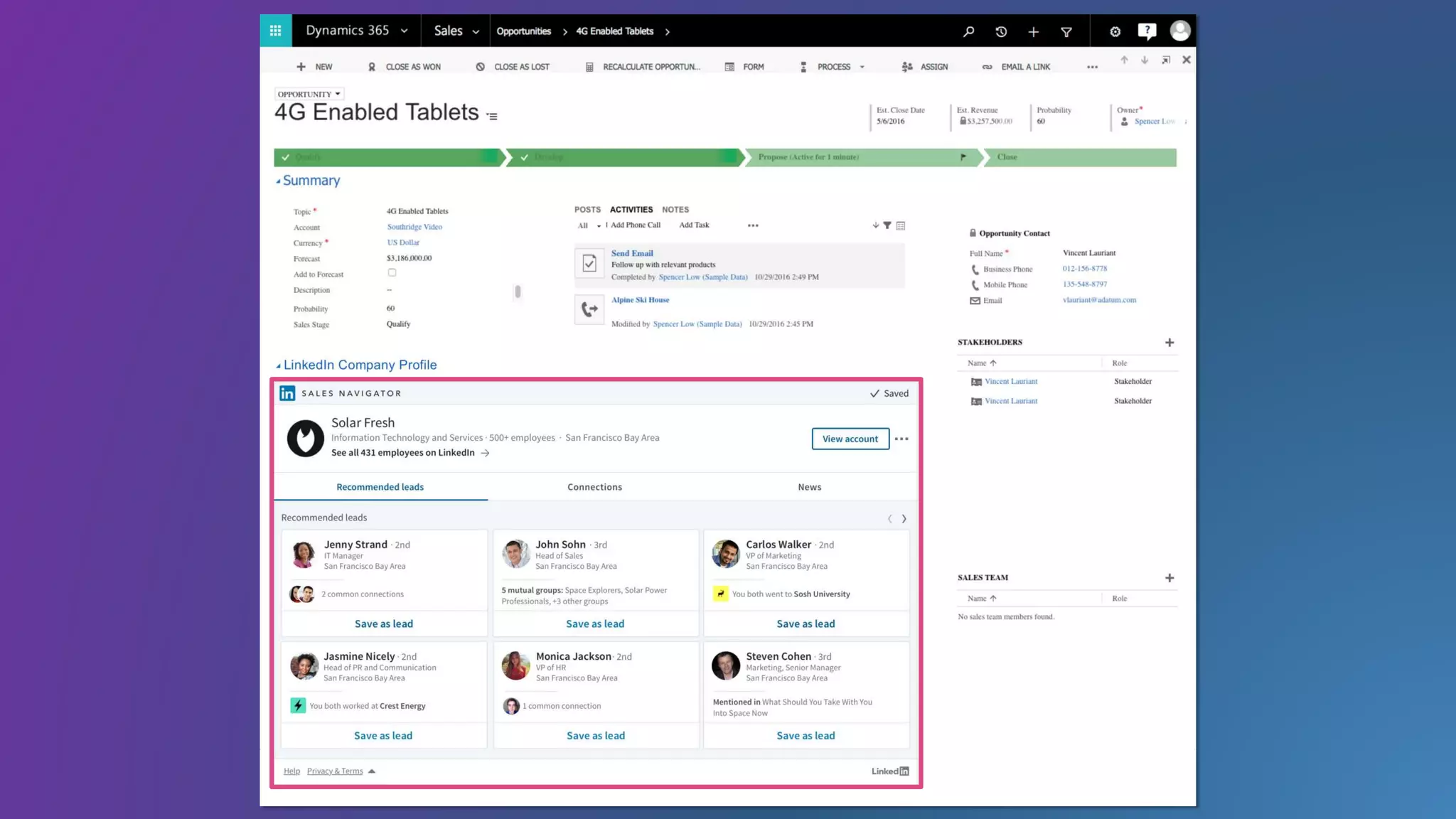Add a stakeholder with plus icon
This screenshot has width=1456, height=819.
[1169, 343]
